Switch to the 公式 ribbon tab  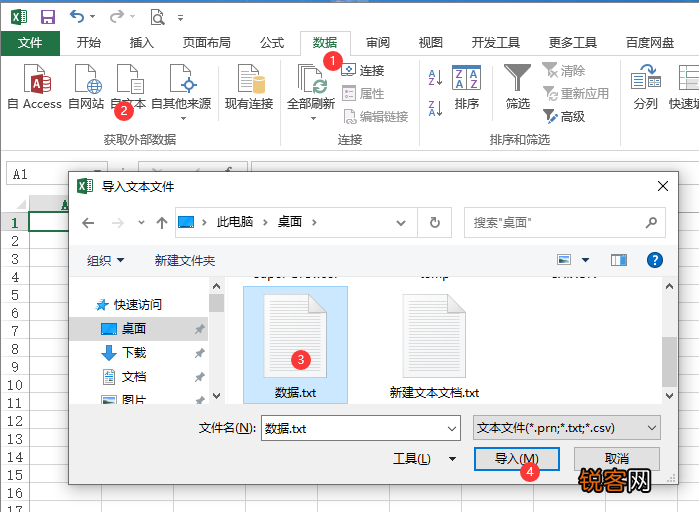click(x=272, y=43)
